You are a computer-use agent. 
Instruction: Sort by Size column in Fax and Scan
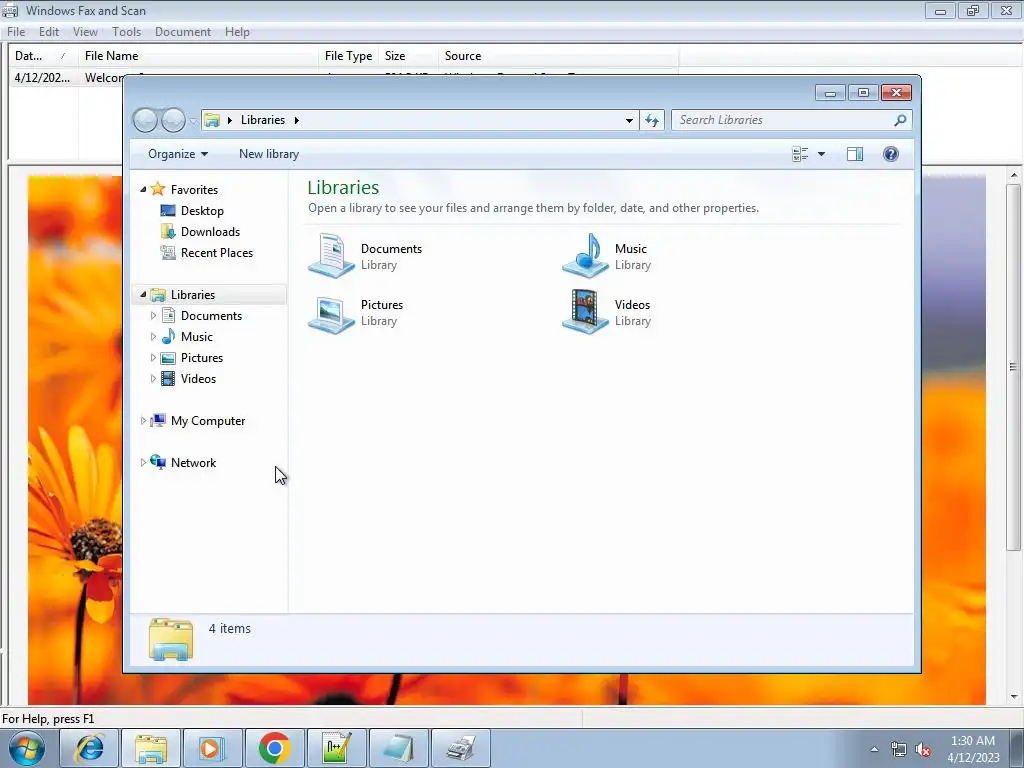[x=409, y=56]
